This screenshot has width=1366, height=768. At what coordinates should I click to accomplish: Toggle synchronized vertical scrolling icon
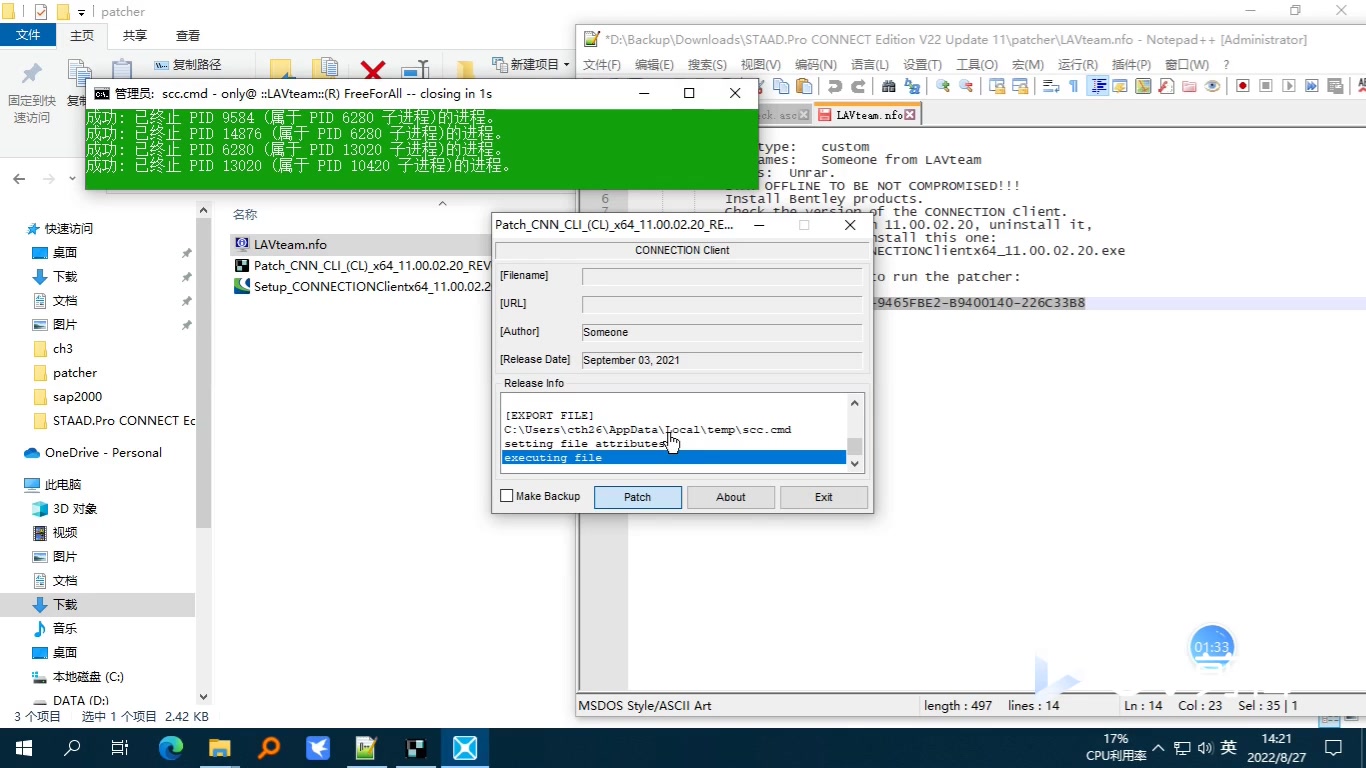pos(997,86)
